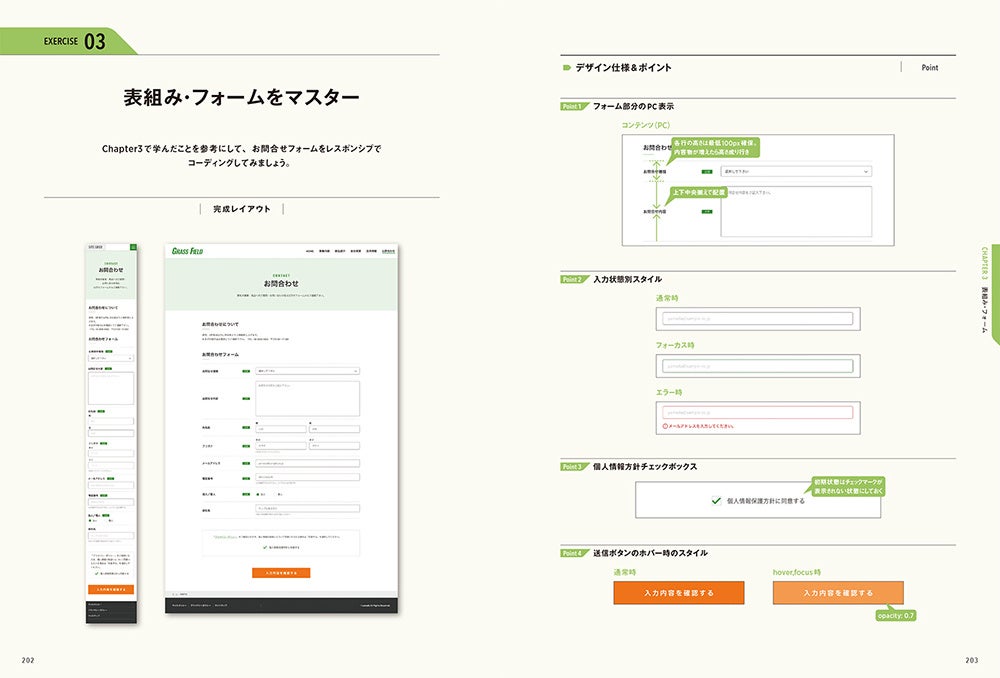This screenshot has height=678, width=1000.
Task: Click the red-bordered input field under エラー時
Action: [x=758, y=413]
